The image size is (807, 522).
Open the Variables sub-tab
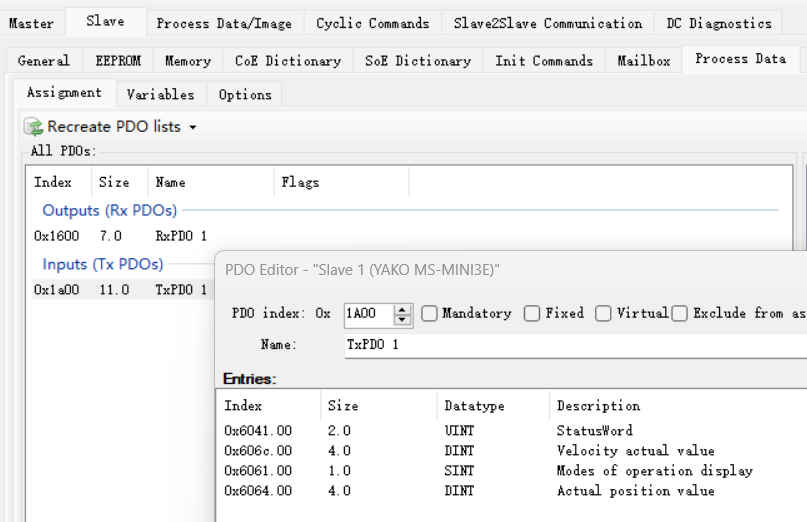point(160,95)
